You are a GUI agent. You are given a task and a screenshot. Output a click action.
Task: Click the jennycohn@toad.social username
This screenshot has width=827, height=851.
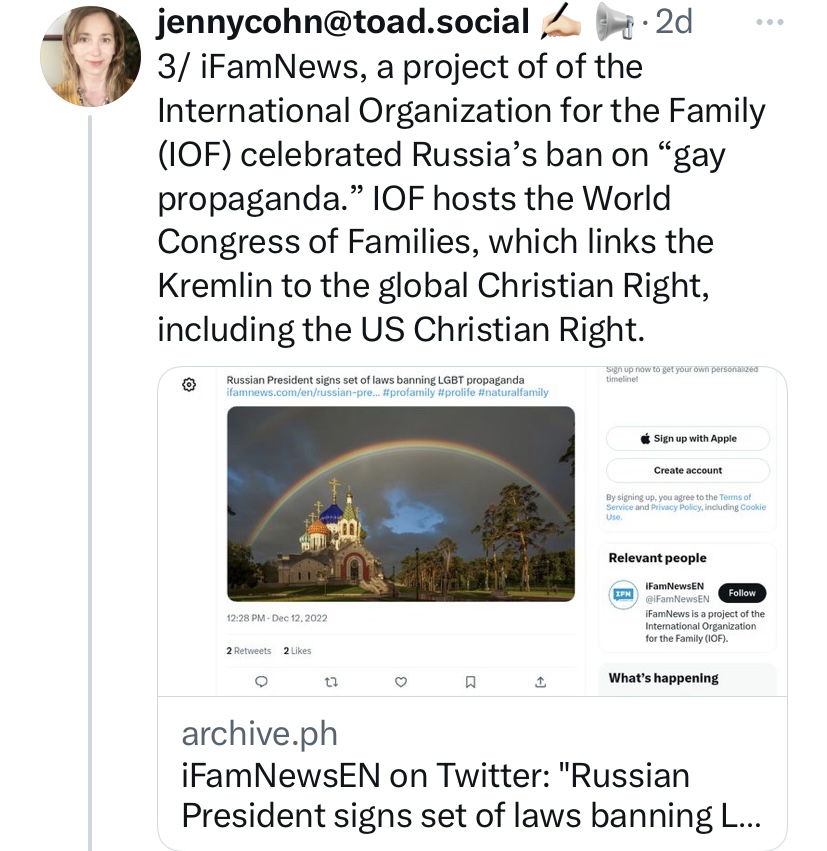(343, 23)
